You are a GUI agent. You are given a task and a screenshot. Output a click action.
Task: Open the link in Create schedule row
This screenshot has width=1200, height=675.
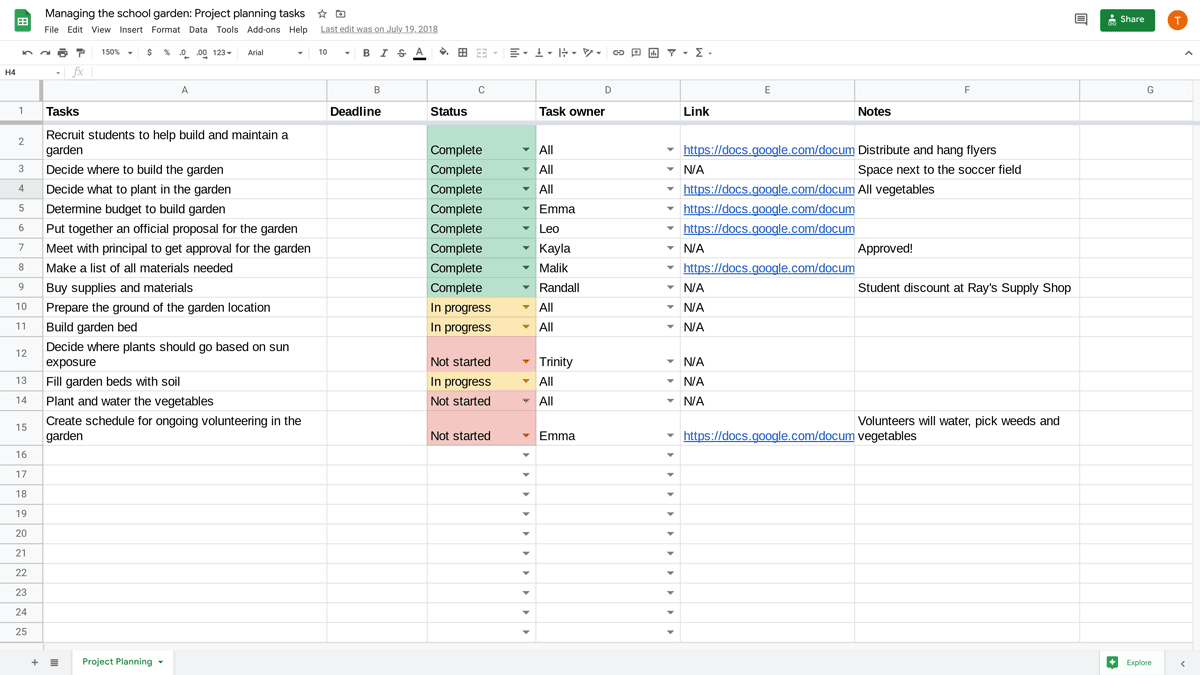[x=768, y=436]
